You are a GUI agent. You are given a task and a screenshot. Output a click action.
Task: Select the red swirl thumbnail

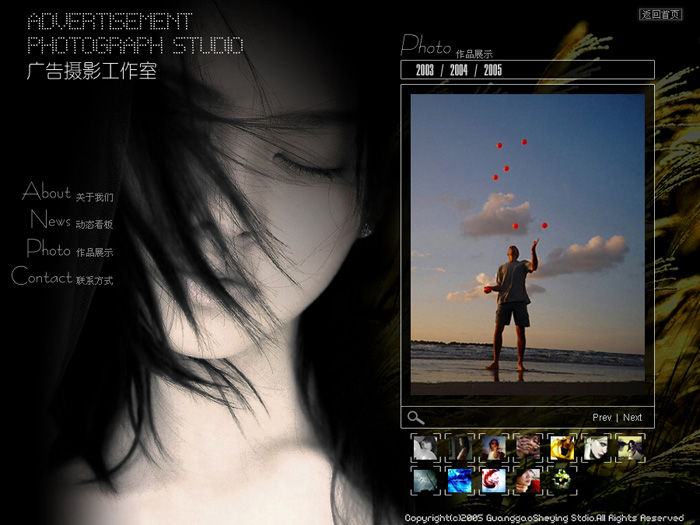click(x=493, y=481)
